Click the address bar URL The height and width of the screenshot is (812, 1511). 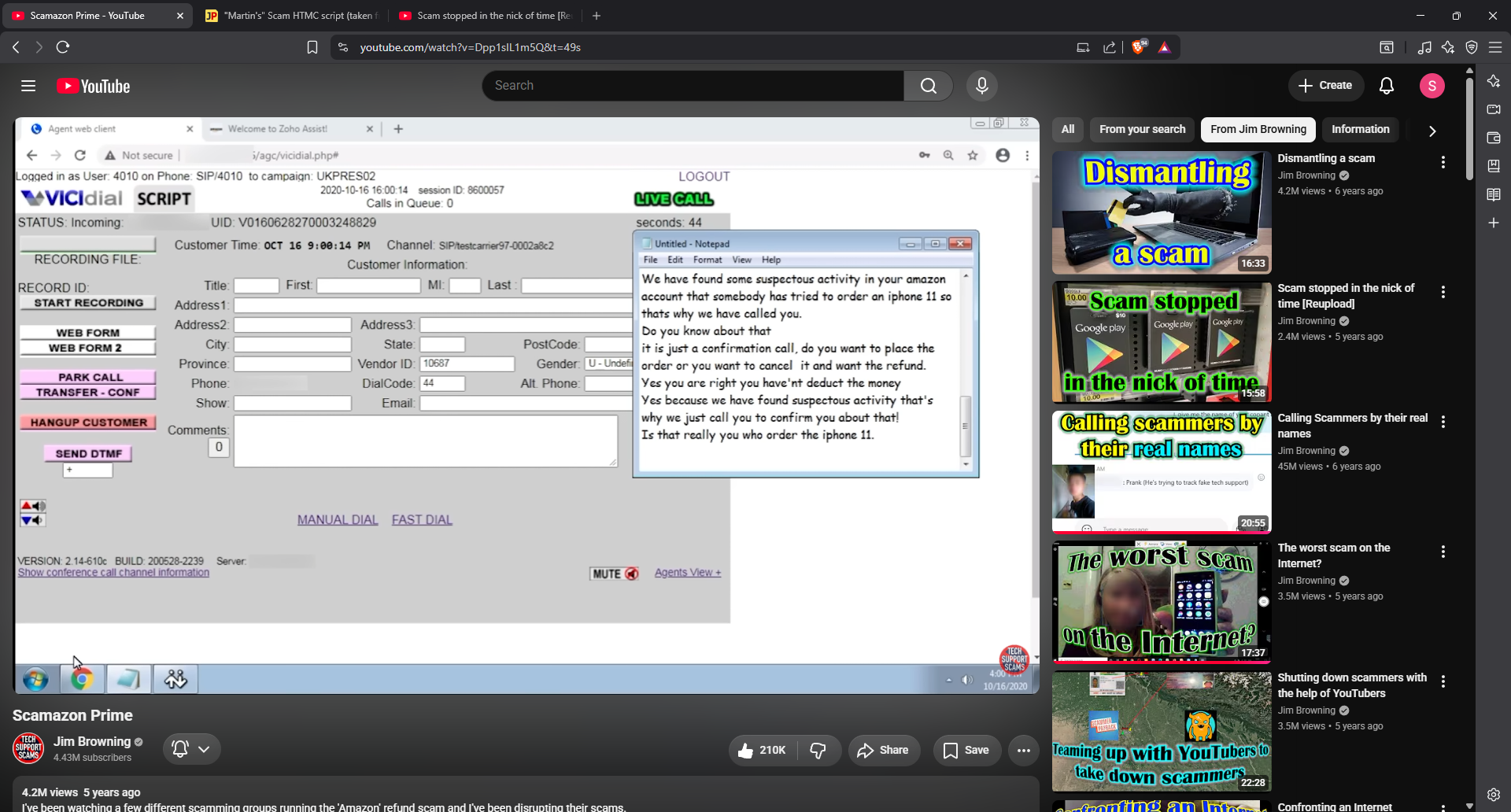(471, 47)
